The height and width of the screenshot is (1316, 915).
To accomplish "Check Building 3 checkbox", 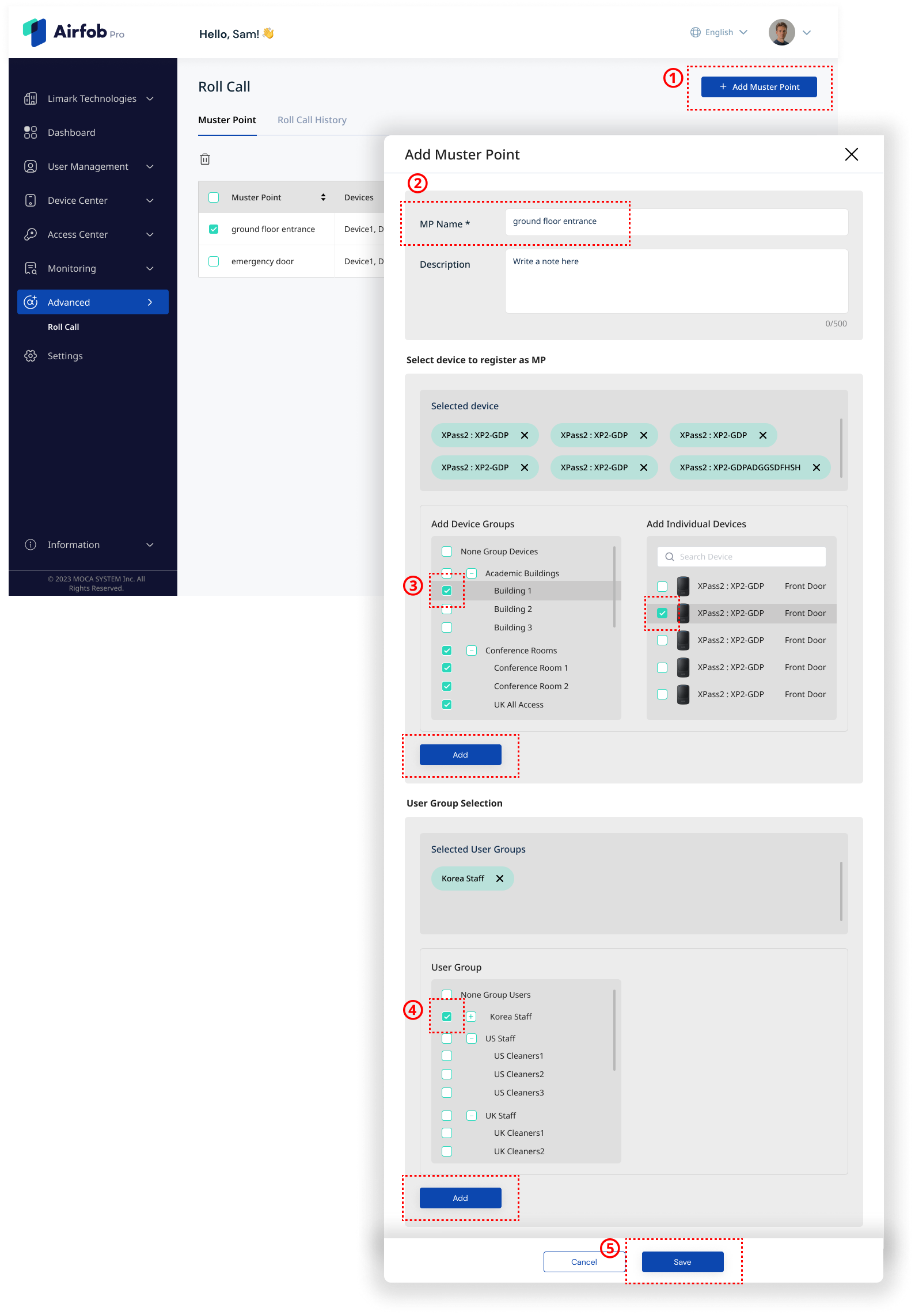I will [447, 627].
